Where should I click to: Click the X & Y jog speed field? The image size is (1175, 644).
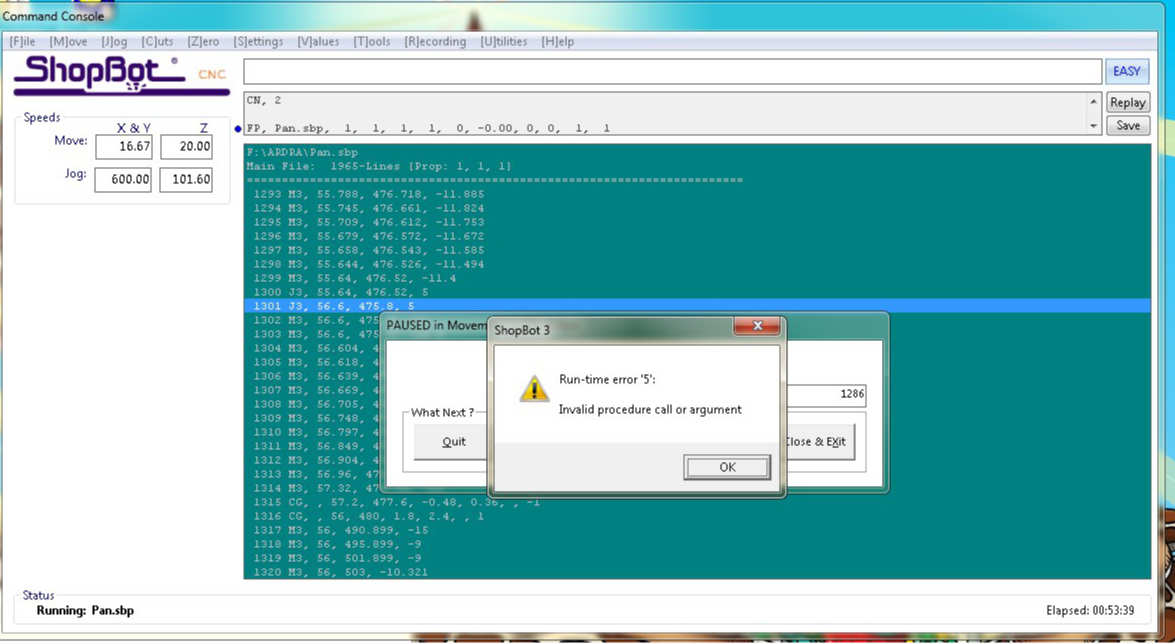click(x=123, y=180)
